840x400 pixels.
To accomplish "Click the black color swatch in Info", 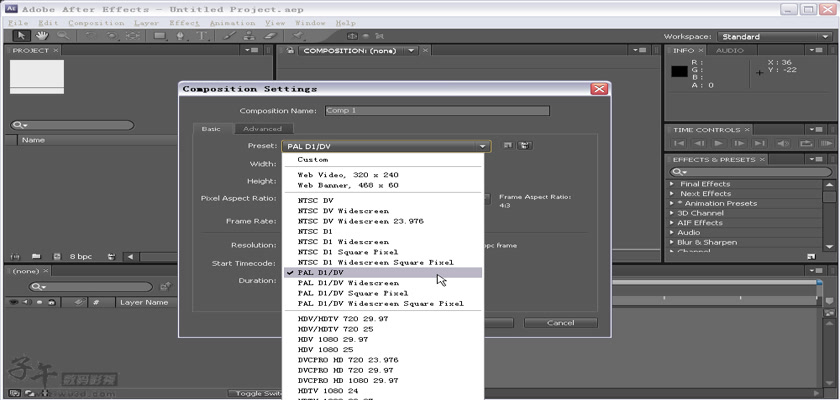I will click(680, 71).
